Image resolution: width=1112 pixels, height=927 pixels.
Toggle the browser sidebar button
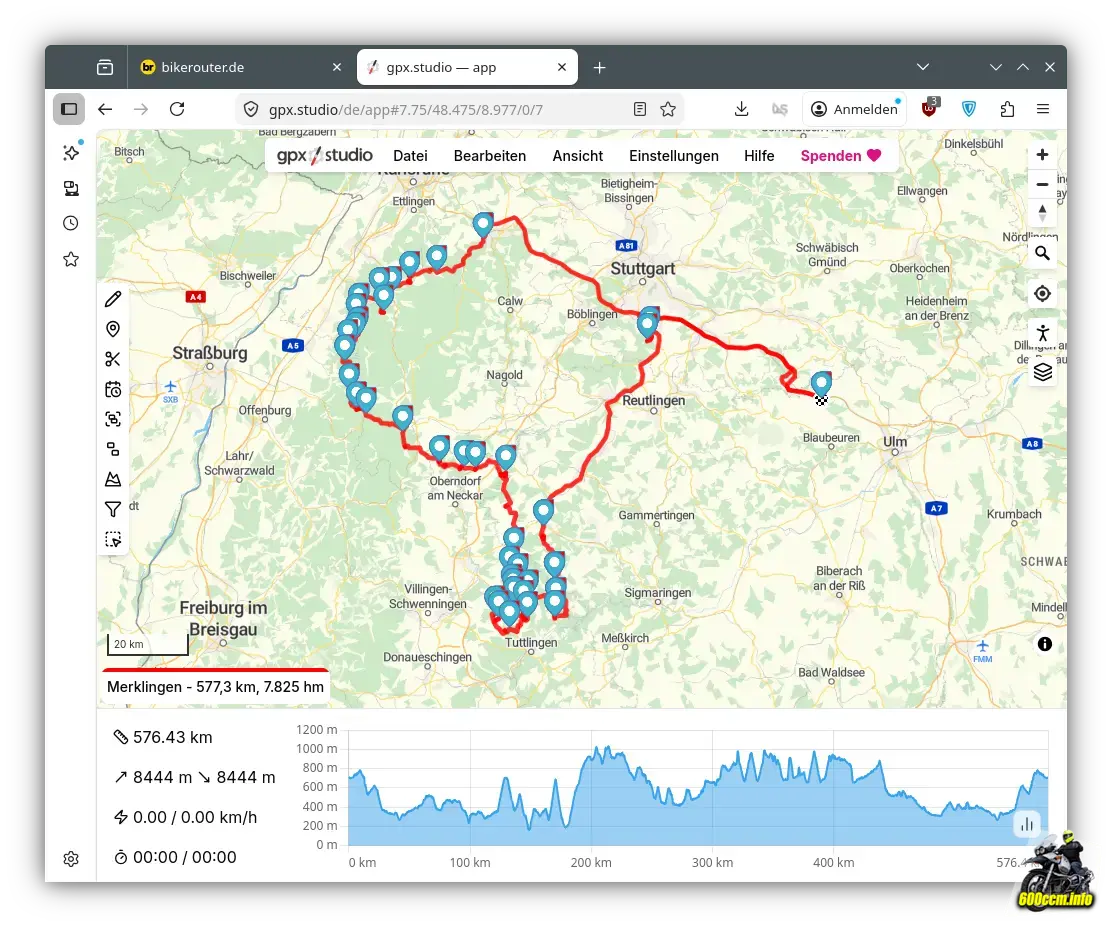(69, 109)
